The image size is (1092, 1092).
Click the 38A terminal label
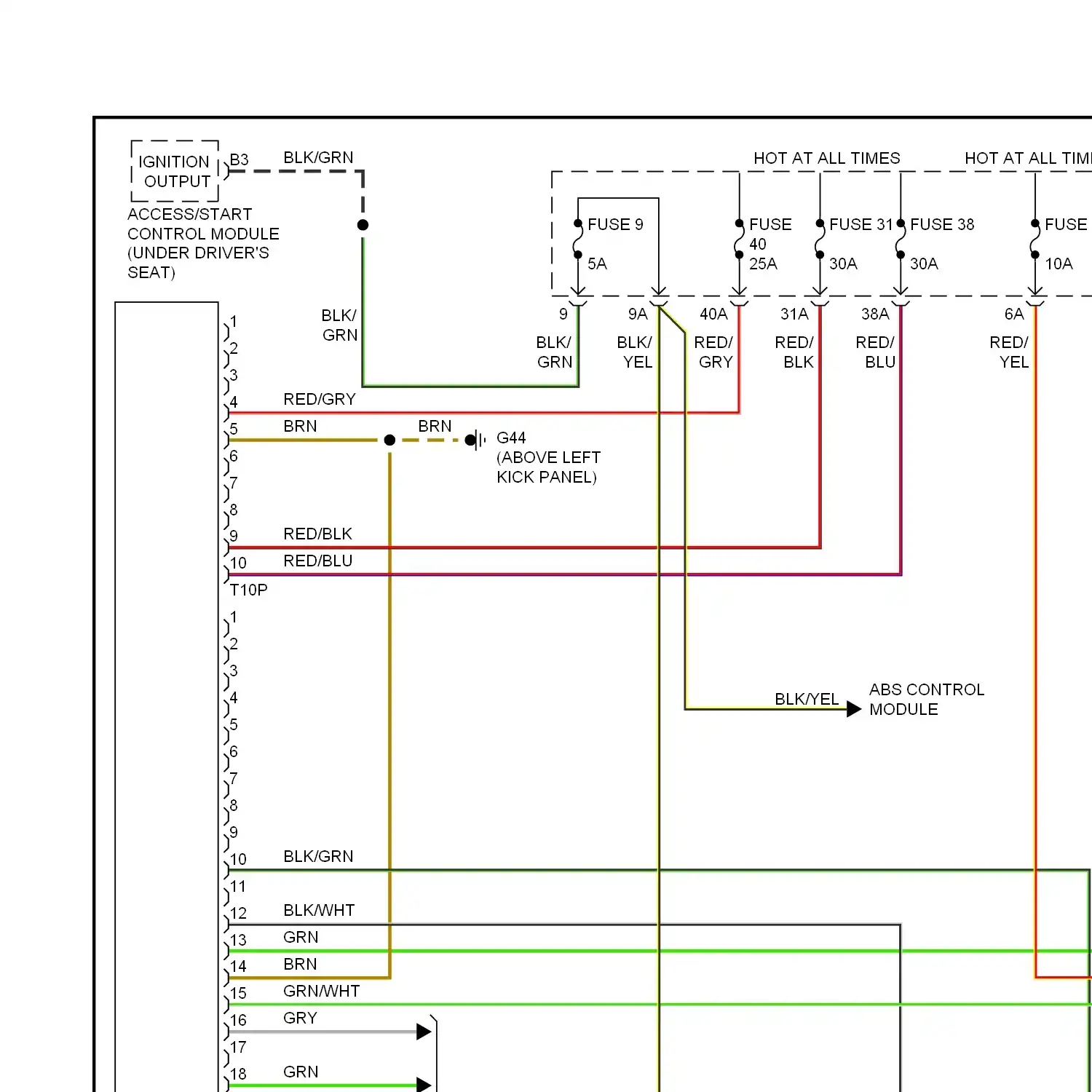(x=875, y=314)
